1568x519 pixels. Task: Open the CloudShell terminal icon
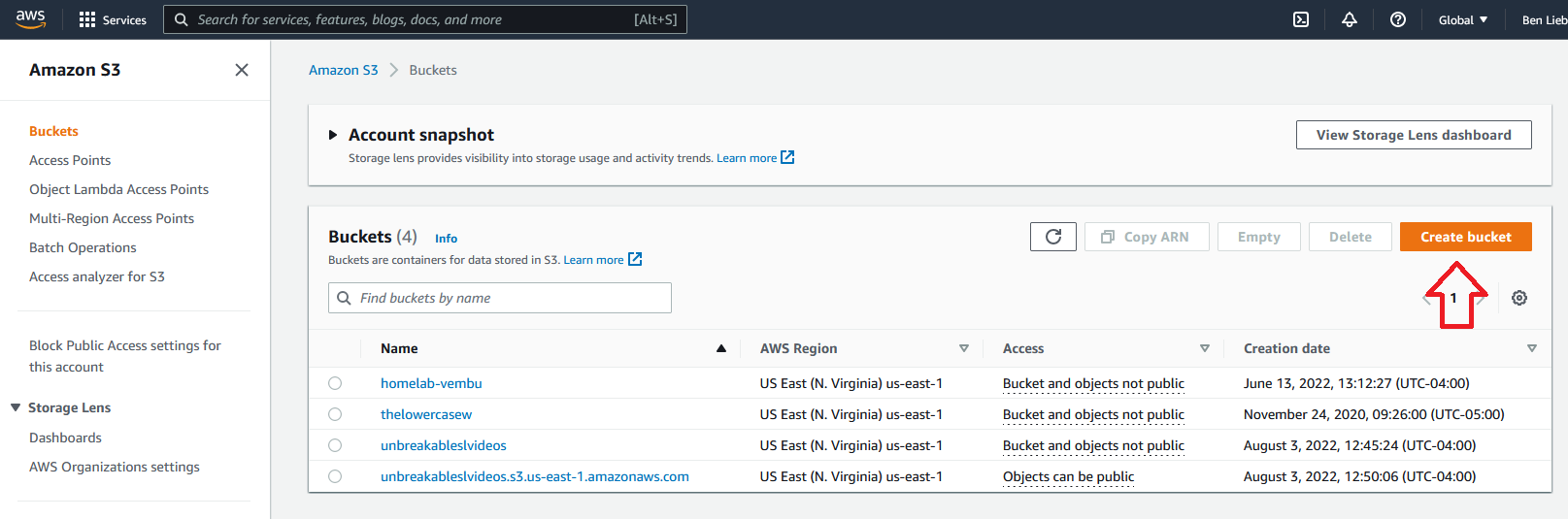pos(1301,19)
